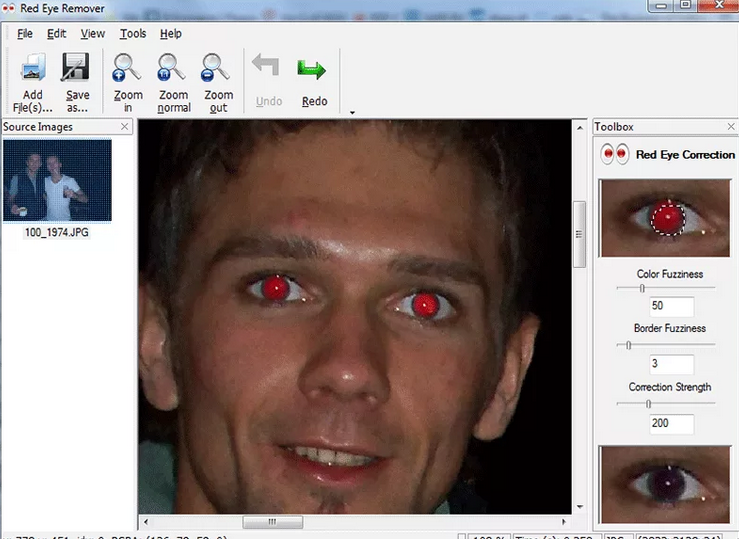Click the vertical scrollbar thumb
The width and height of the screenshot is (739, 539).
point(579,234)
